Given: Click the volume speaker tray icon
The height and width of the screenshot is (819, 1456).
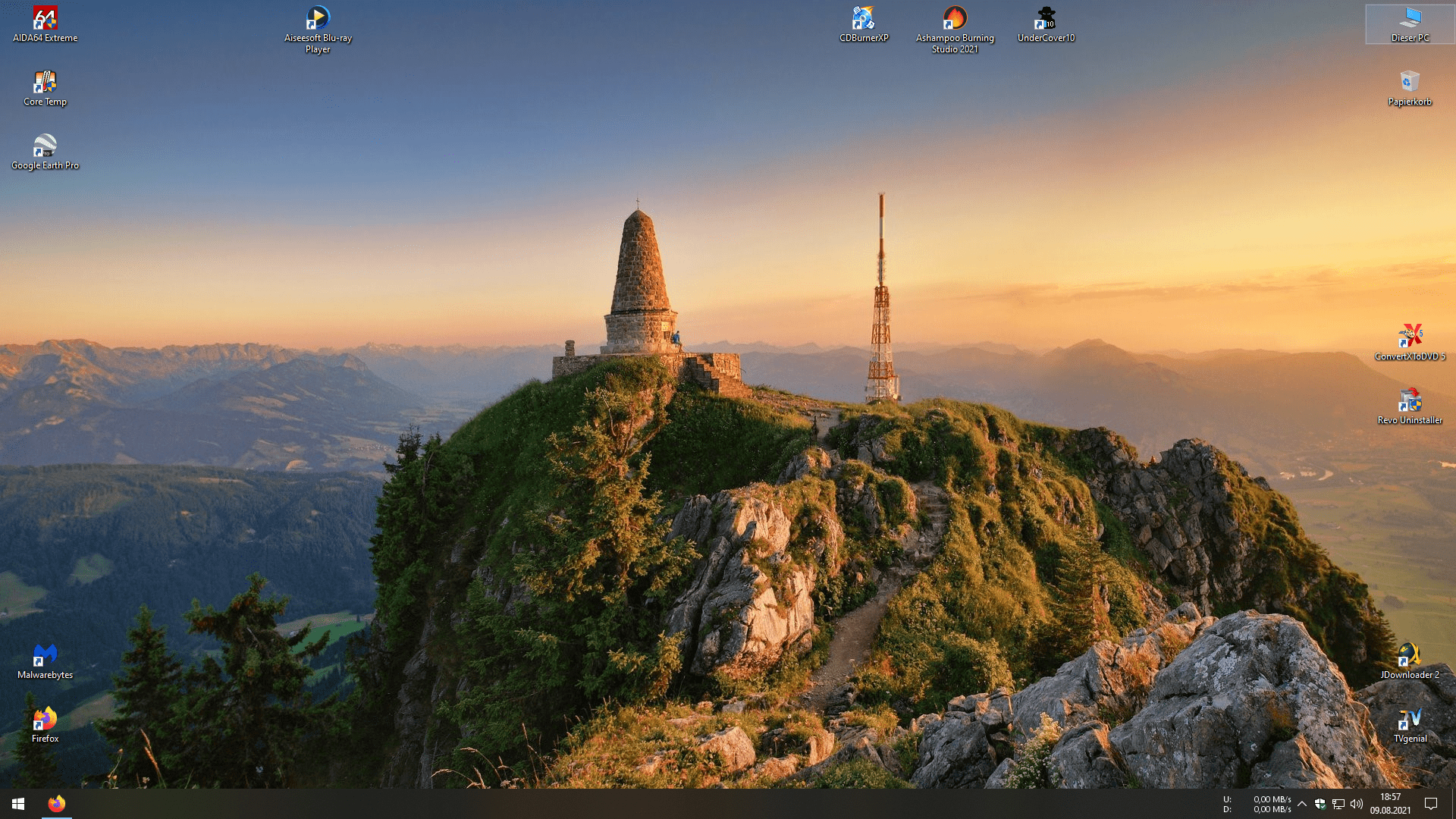Looking at the screenshot, I should click(x=1357, y=804).
